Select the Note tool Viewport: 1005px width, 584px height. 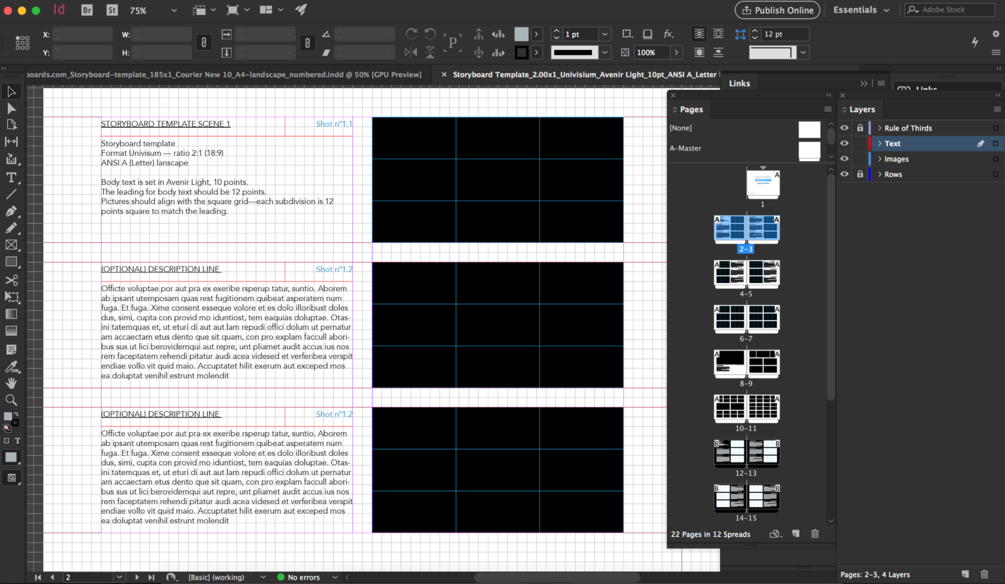click(11, 349)
